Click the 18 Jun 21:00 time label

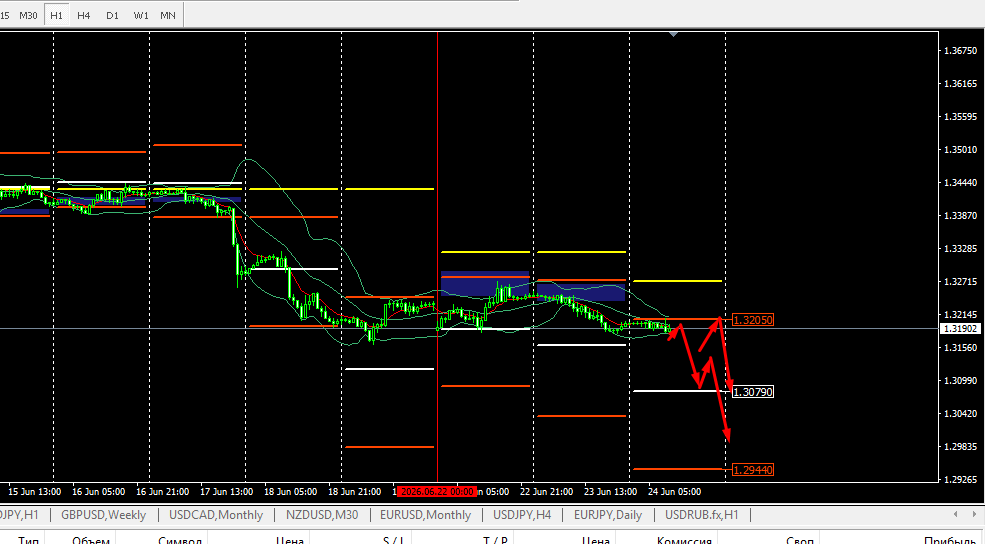point(354,492)
